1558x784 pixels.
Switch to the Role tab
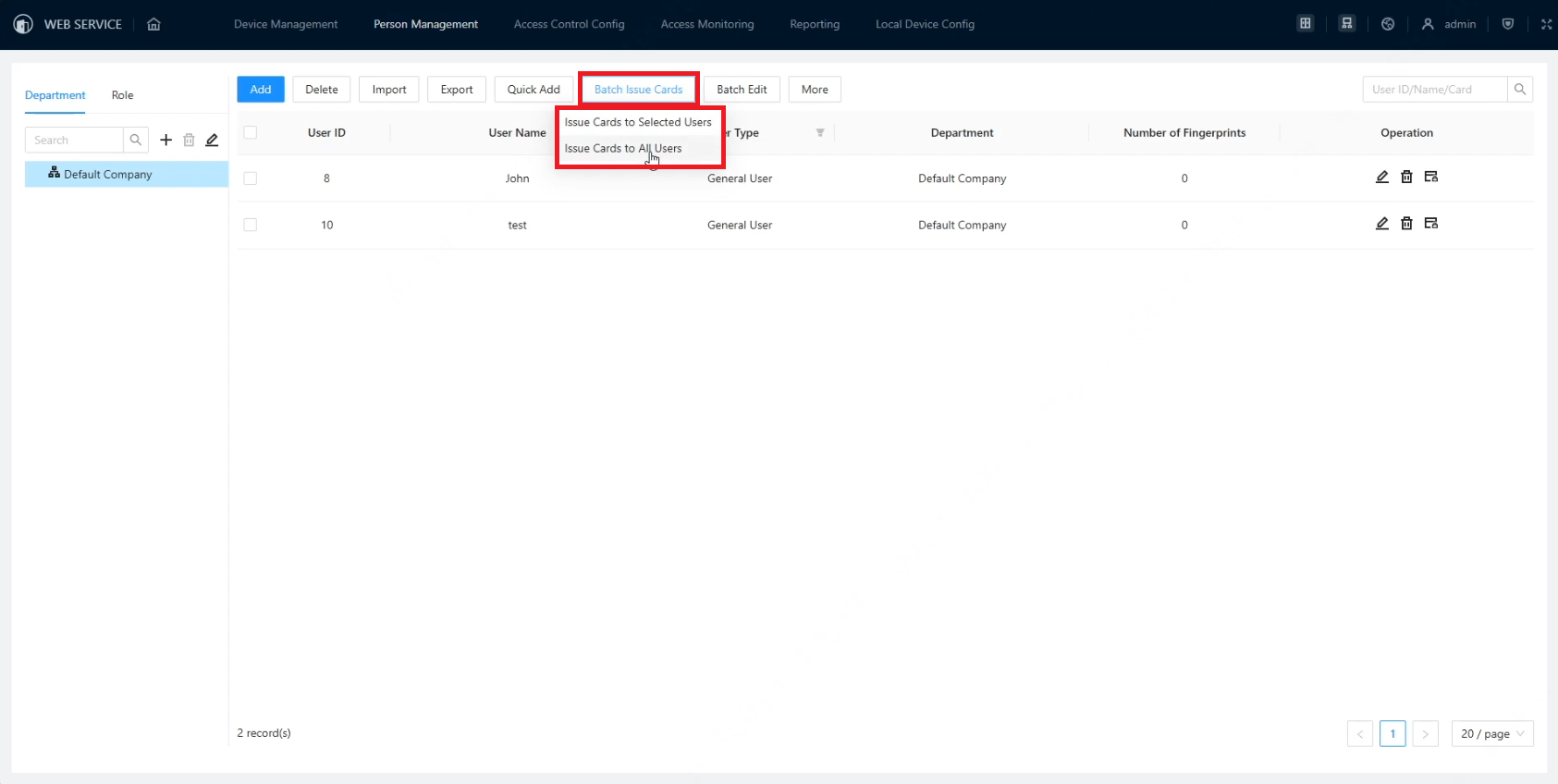click(x=122, y=95)
